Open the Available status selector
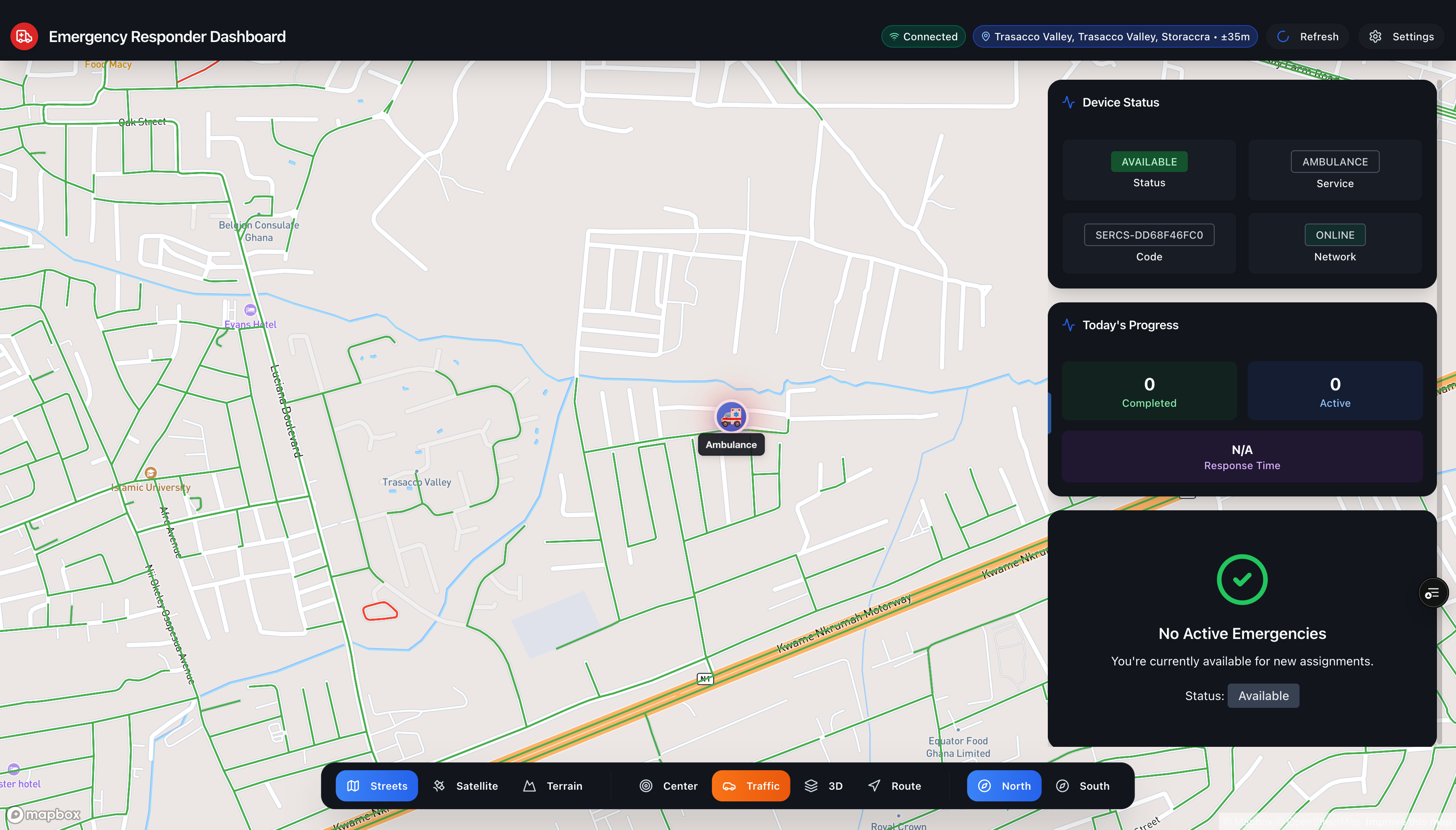 click(1262, 695)
